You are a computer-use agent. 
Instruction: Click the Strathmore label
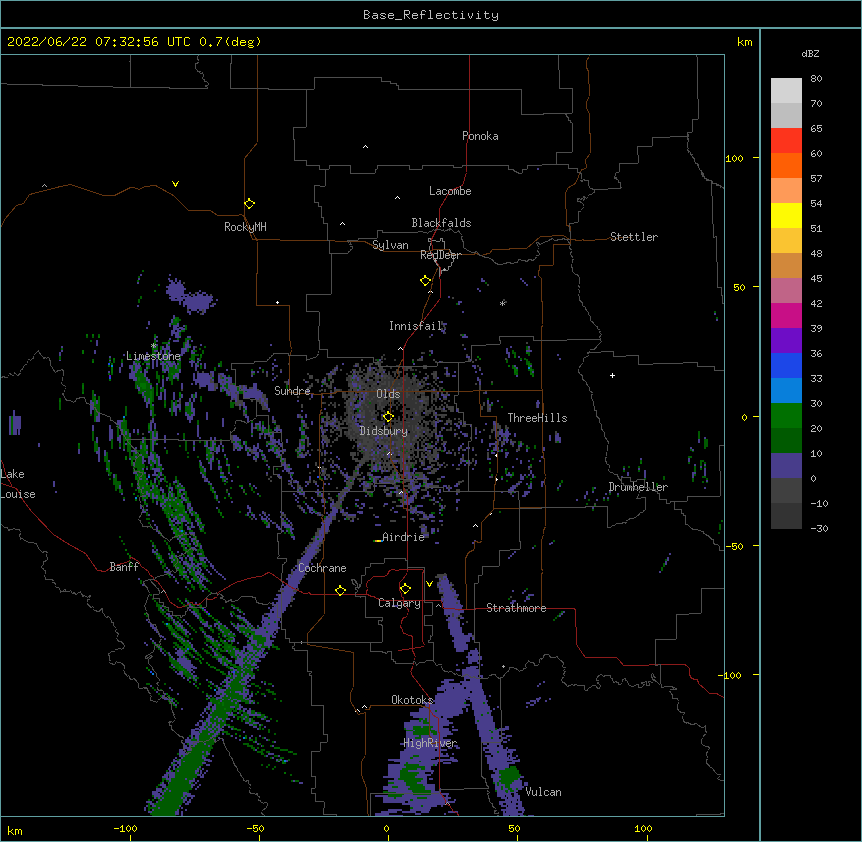[x=516, y=608]
